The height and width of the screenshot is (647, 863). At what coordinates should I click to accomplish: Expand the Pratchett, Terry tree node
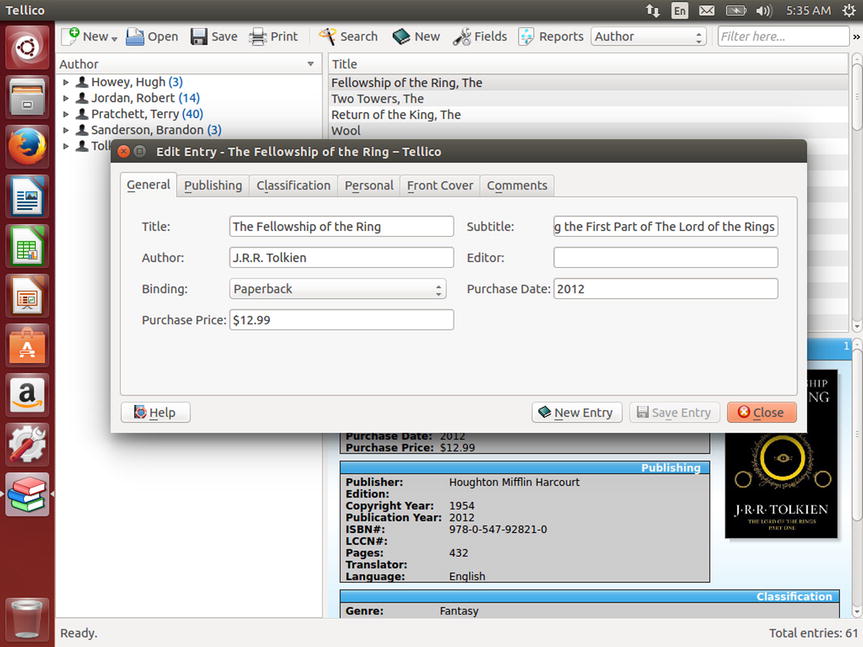66,114
